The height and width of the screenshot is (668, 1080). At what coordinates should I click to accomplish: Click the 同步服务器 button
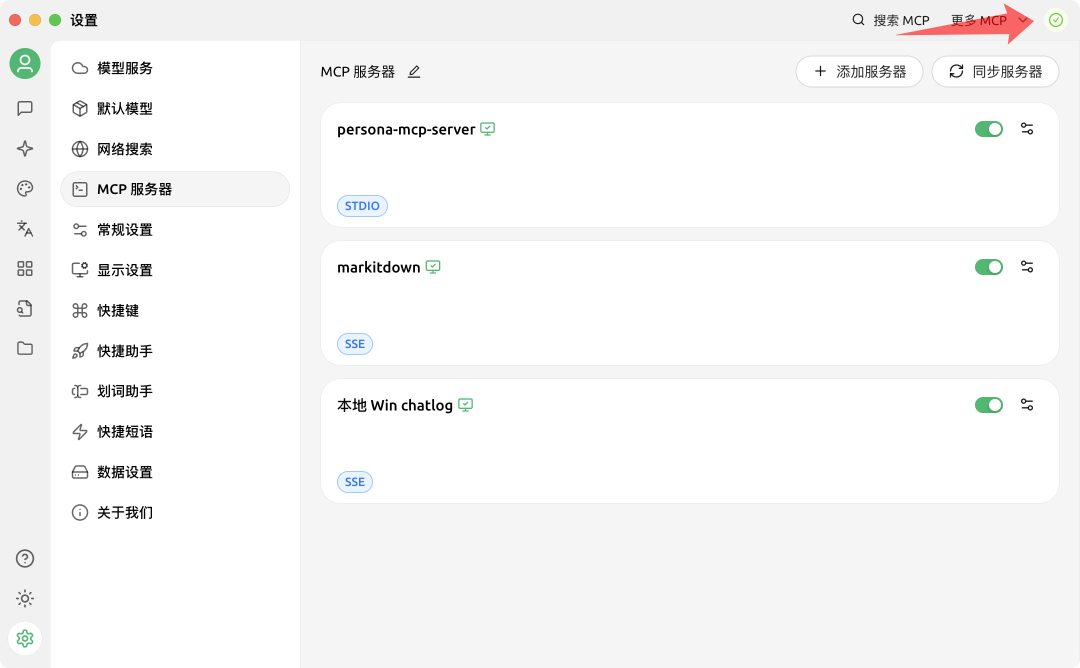coord(995,72)
